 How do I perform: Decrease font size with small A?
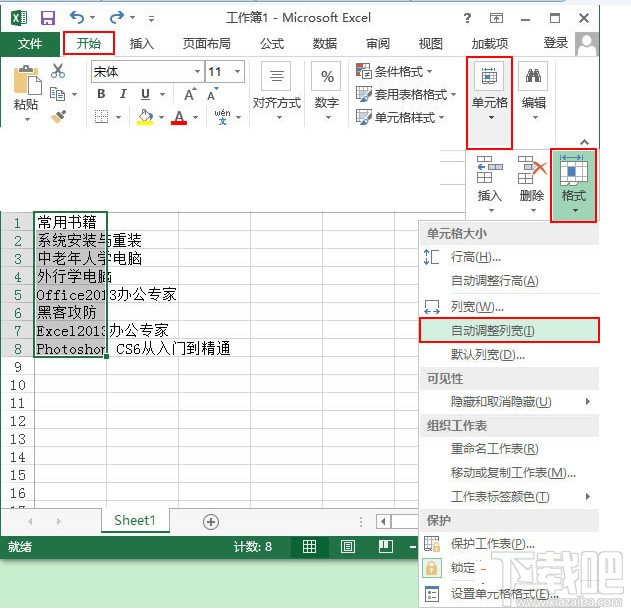click(x=212, y=94)
